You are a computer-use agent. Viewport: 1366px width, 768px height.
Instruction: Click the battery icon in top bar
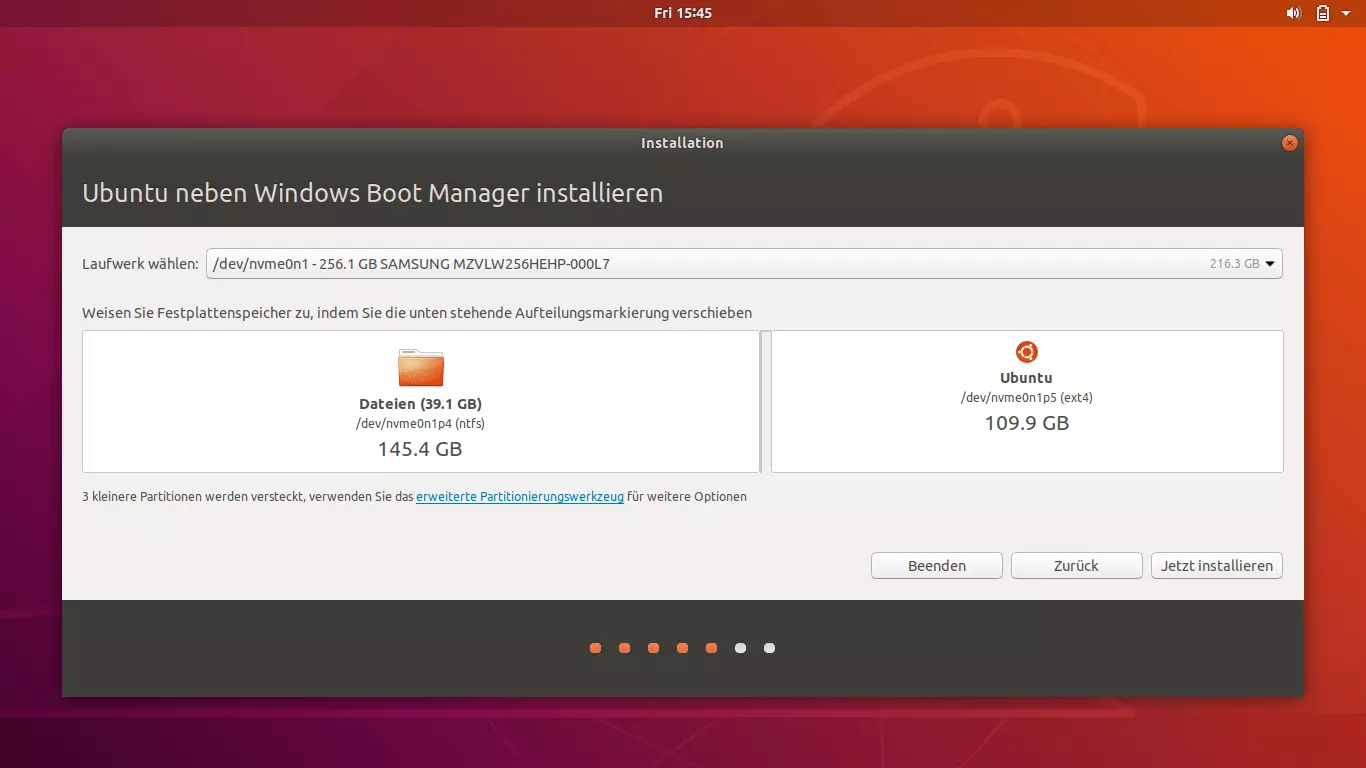pos(1322,13)
